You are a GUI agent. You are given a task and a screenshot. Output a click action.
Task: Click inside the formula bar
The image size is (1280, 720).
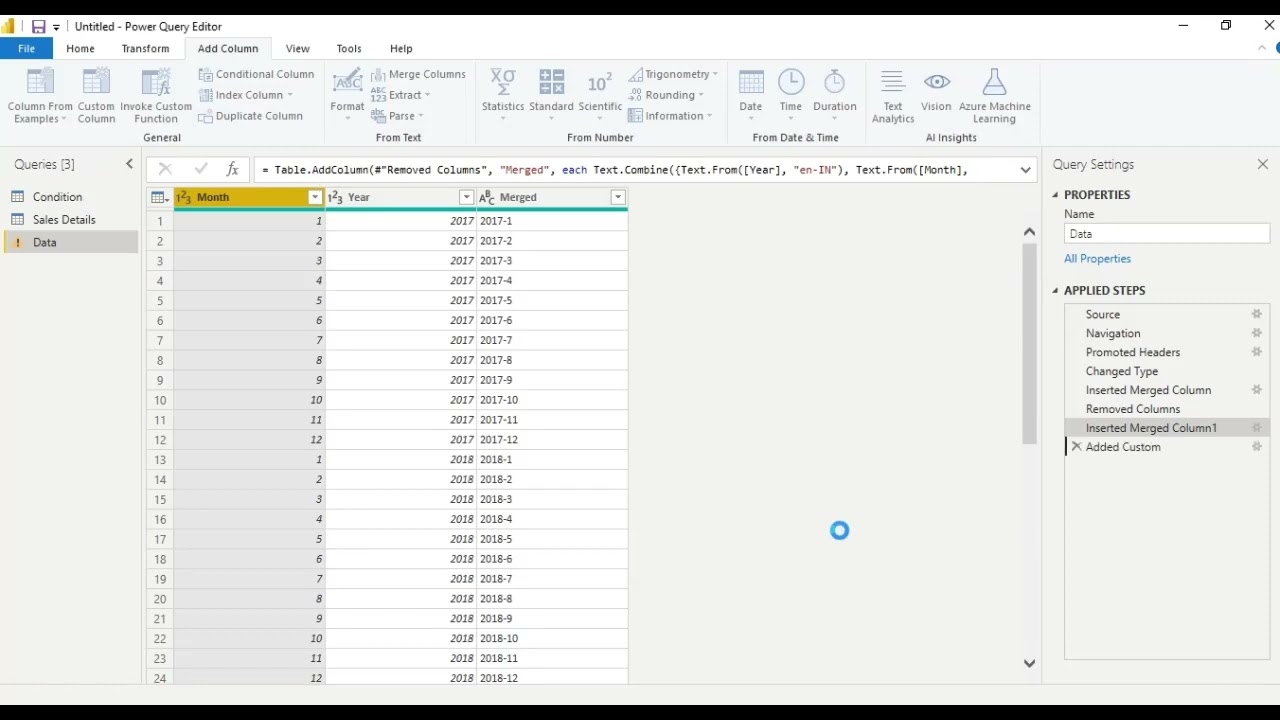tap(635, 170)
